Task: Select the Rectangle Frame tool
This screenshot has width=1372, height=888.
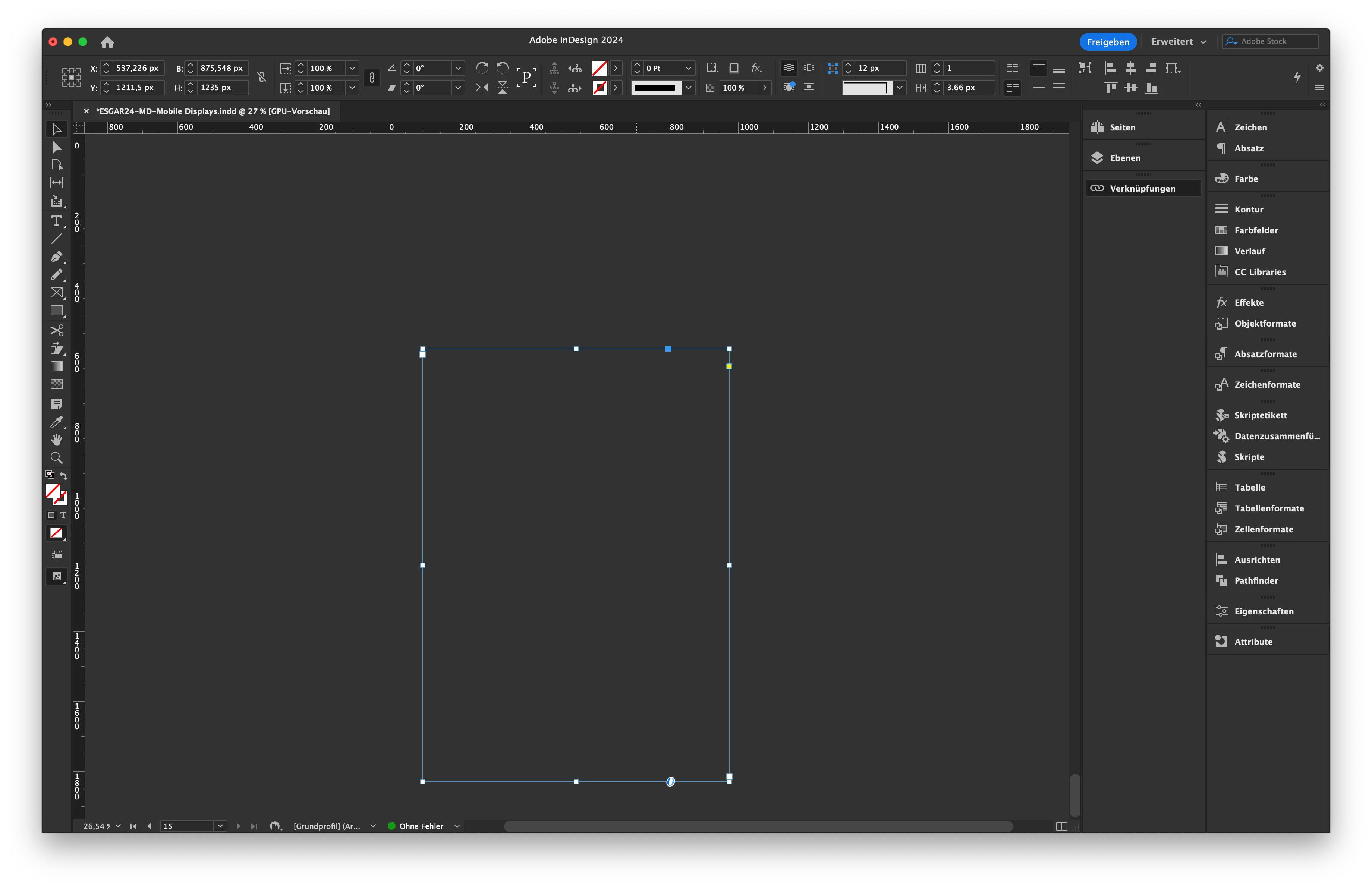Action: coord(57,293)
